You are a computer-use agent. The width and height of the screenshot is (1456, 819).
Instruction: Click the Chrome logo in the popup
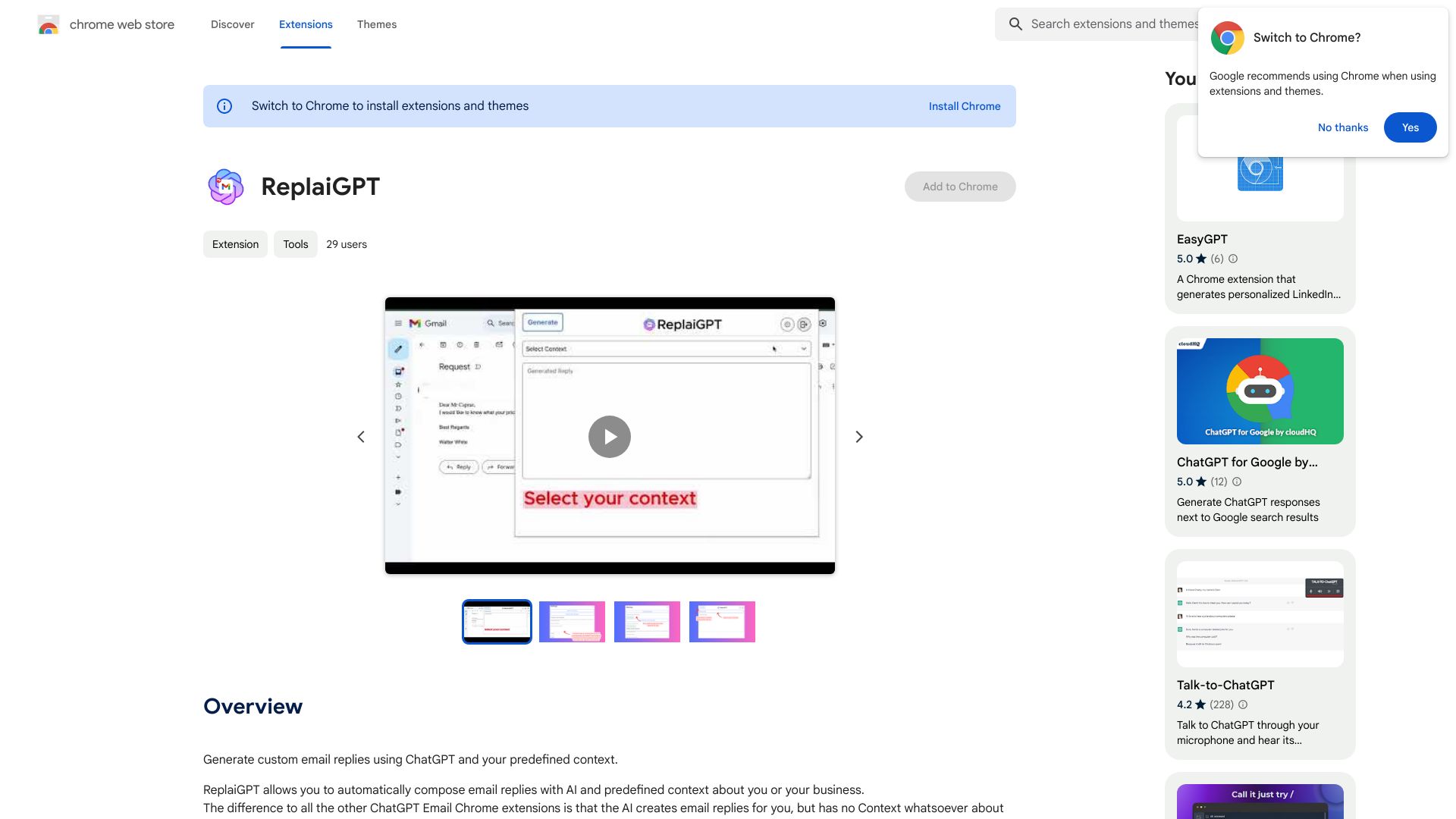click(x=1227, y=38)
